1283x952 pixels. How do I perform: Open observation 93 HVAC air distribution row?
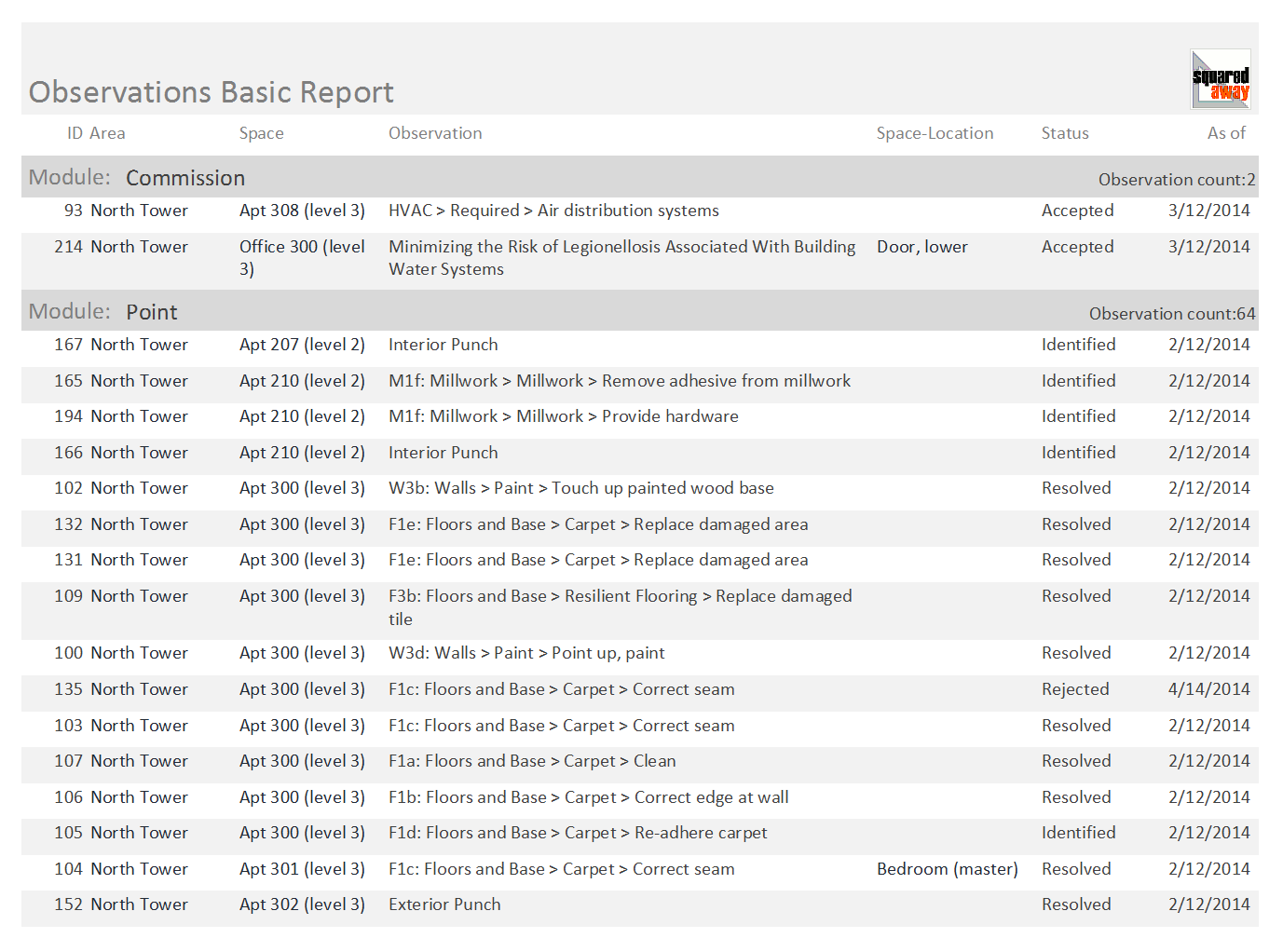(x=640, y=211)
